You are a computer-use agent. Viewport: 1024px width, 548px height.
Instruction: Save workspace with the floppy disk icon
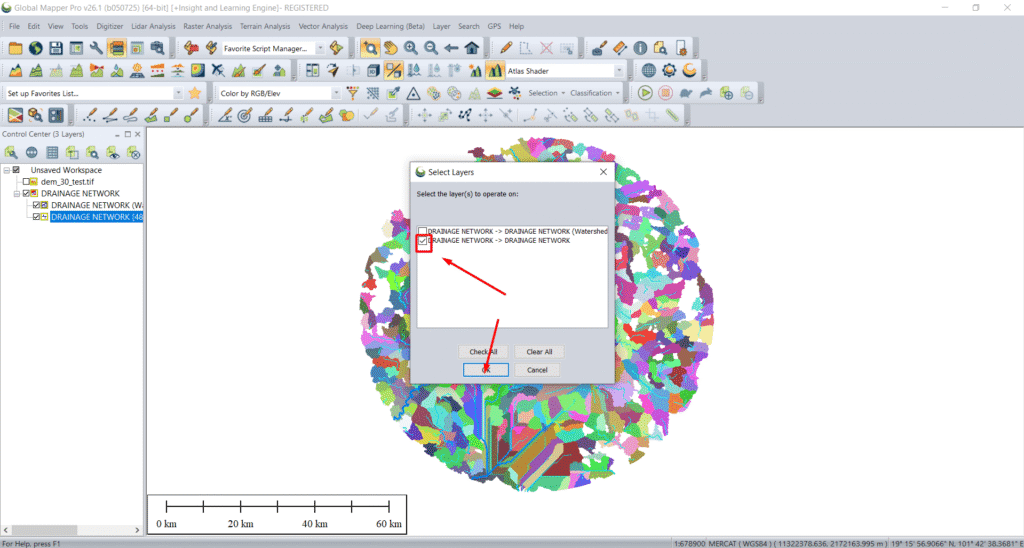56,48
